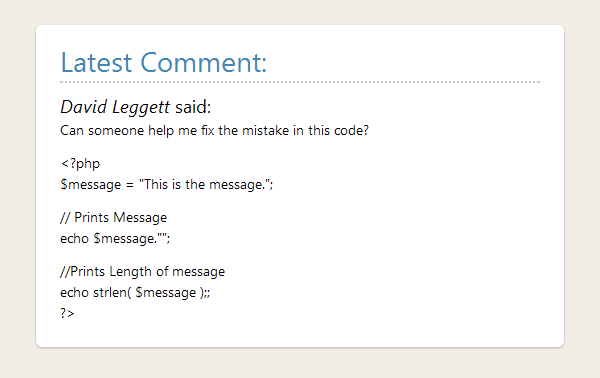Image resolution: width=600 pixels, height=378 pixels.
Task: Click the $message assignment line
Action: click(x=166, y=185)
